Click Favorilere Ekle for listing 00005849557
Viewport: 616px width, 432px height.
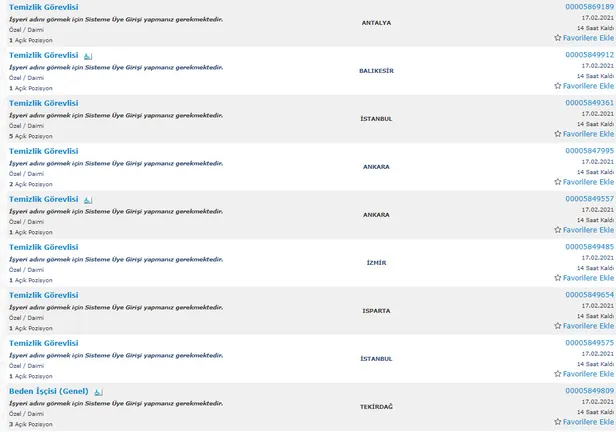pyautogui.click(x=588, y=230)
